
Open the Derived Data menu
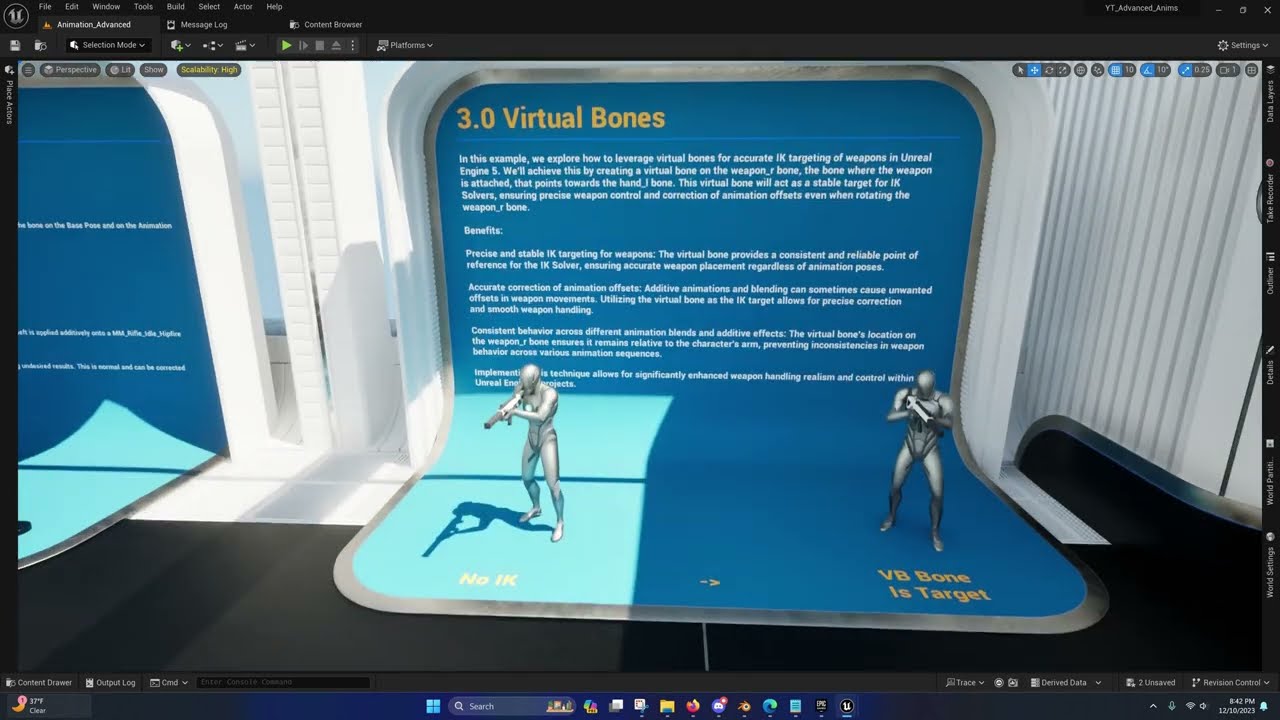[1066, 682]
